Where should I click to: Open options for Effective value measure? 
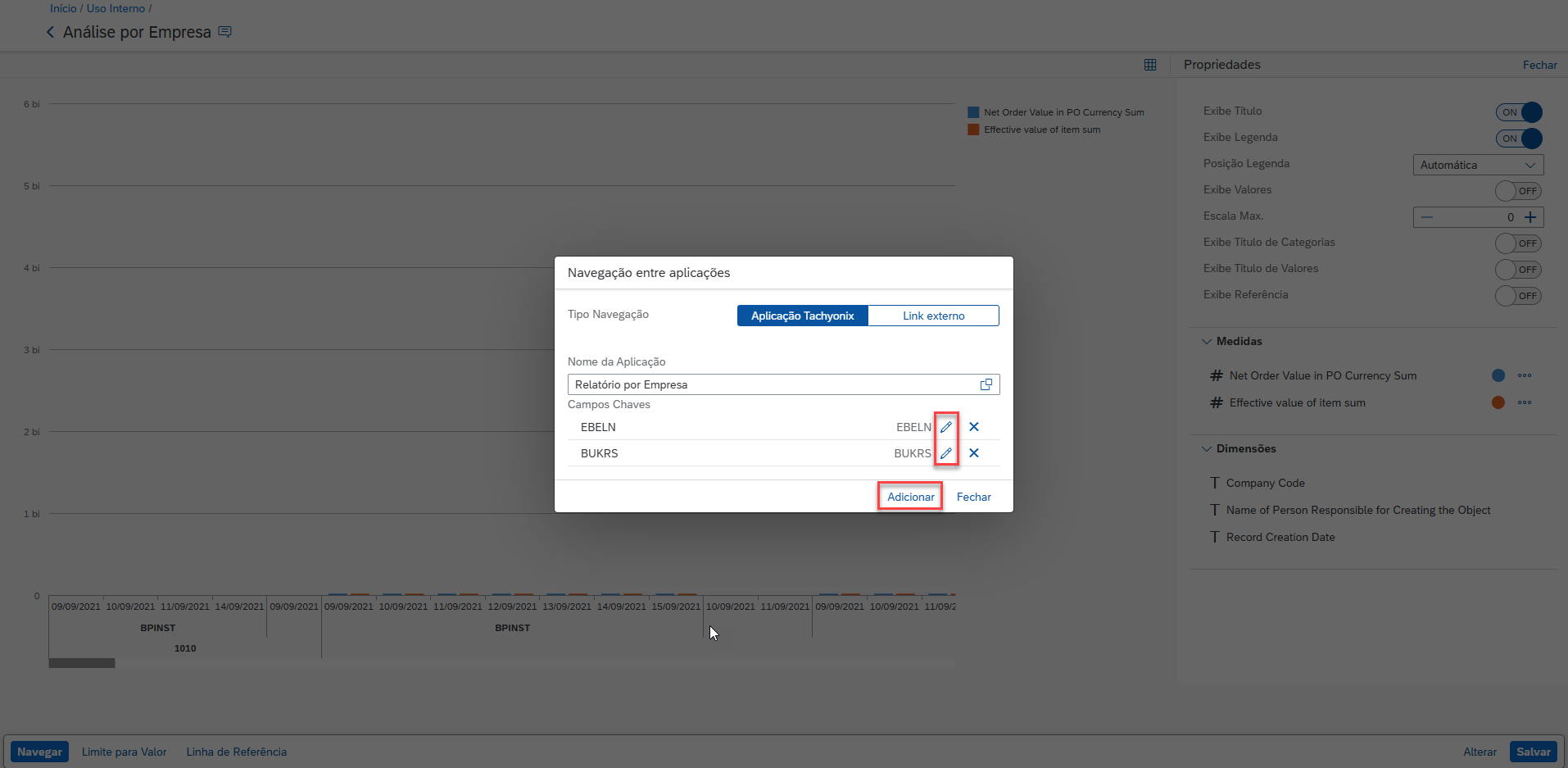(1524, 402)
